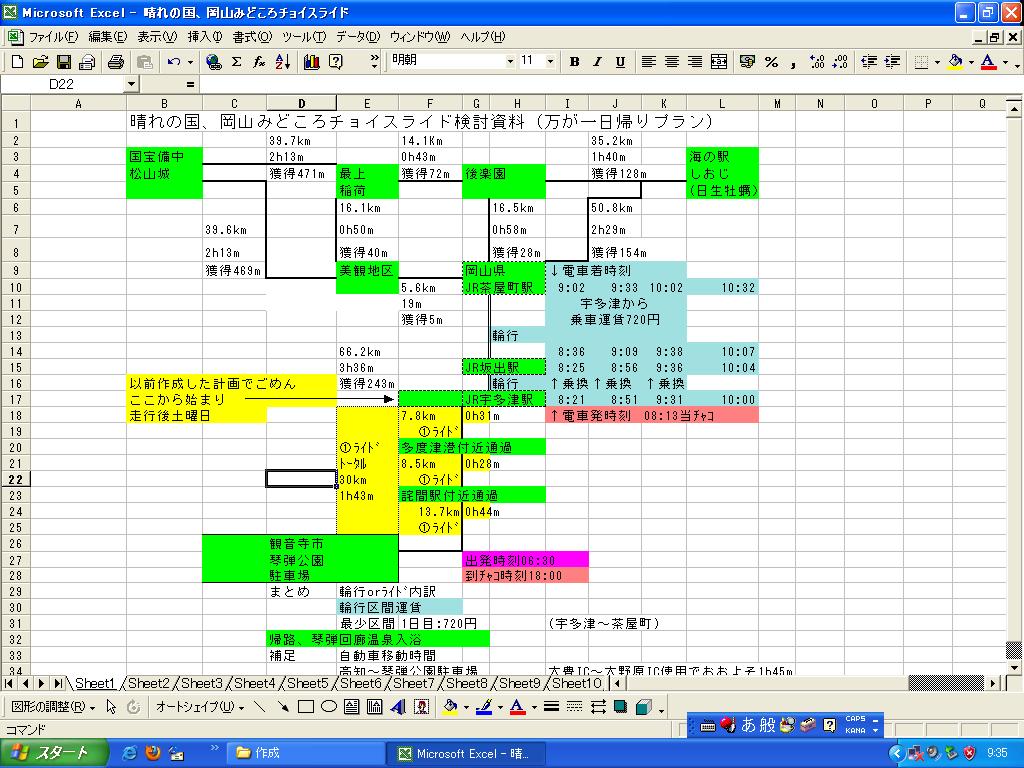Click the AutoSum sigma icon
Screen dimensions: 1024x768
coord(236,62)
